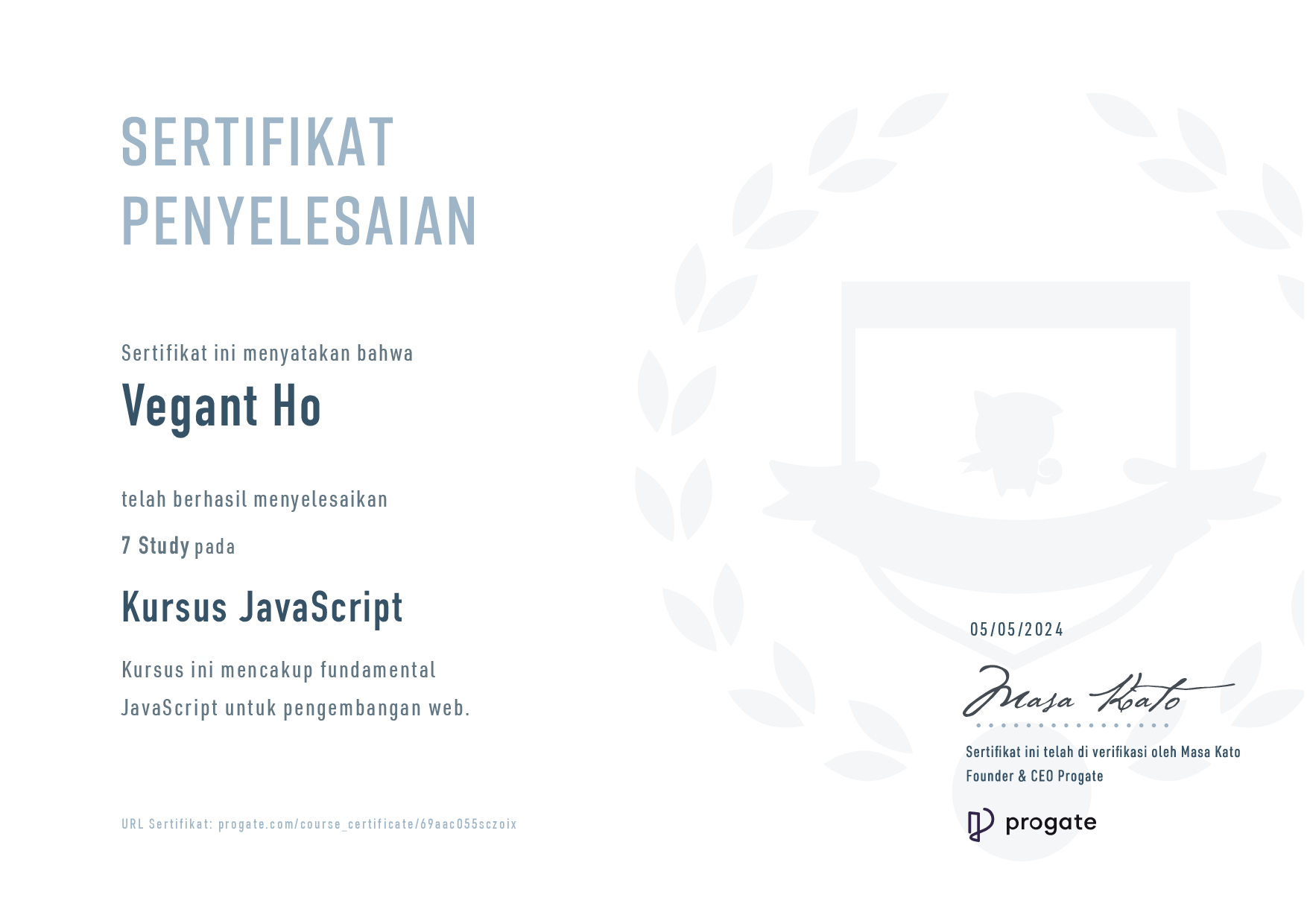The height and width of the screenshot is (924, 1307).
Task: Click the 'PENYELESAIAN' heading word
Action: [299, 221]
